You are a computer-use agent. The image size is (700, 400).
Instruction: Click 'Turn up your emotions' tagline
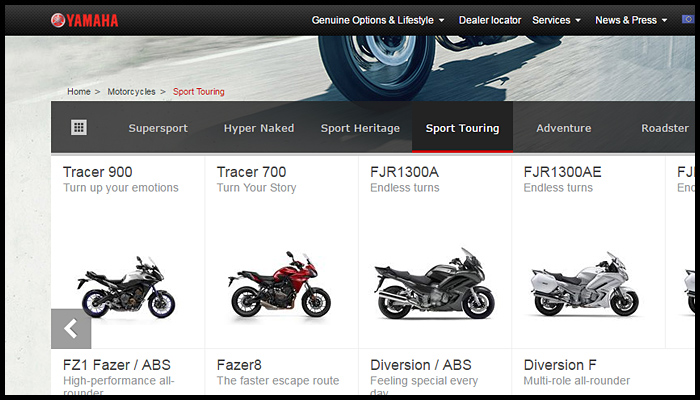pyautogui.click(x=121, y=188)
